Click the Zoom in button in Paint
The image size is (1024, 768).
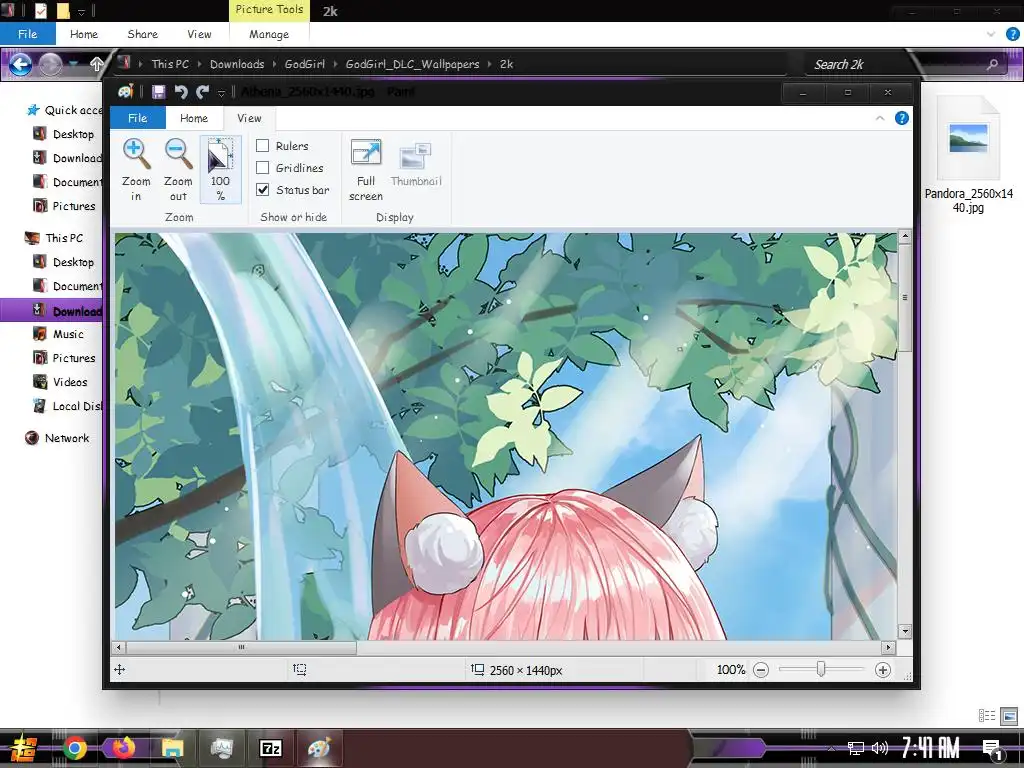136,169
